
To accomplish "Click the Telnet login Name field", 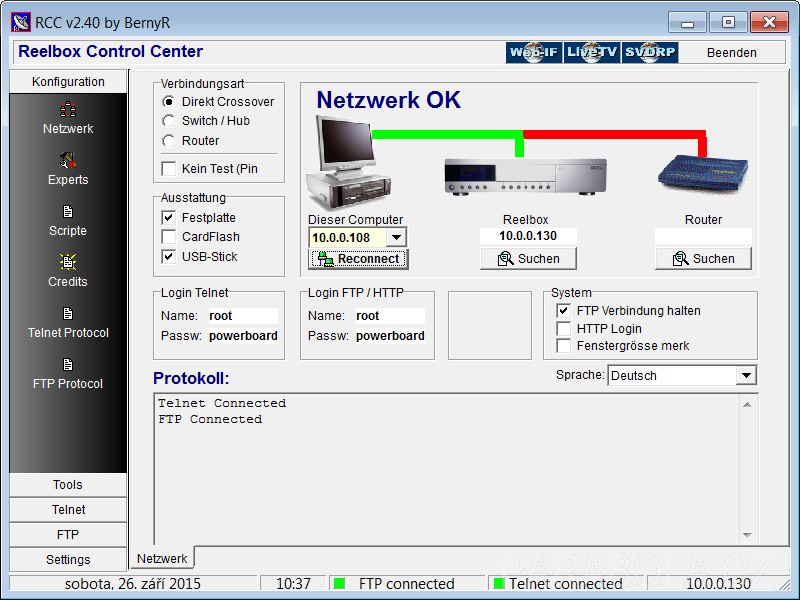I will point(243,316).
